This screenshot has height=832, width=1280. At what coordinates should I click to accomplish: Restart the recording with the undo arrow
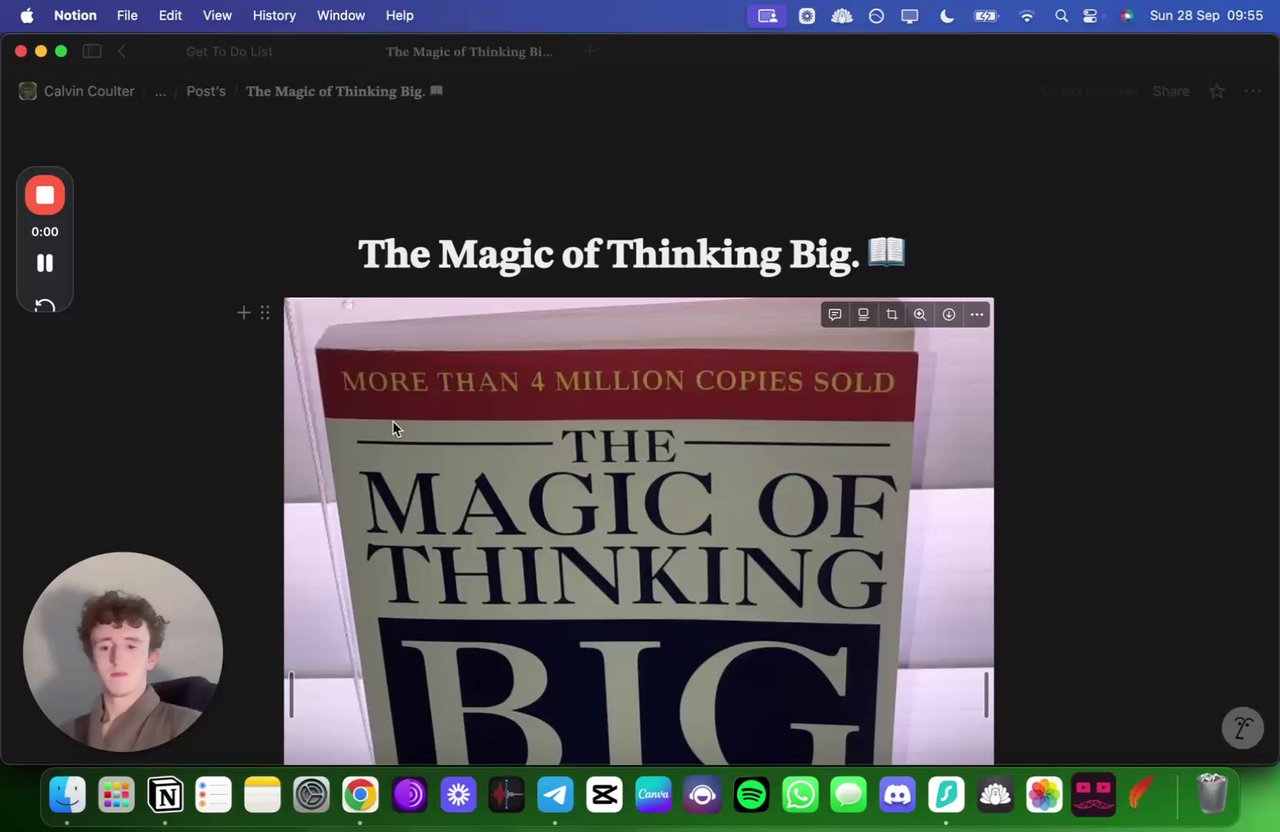pyautogui.click(x=45, y=305)
